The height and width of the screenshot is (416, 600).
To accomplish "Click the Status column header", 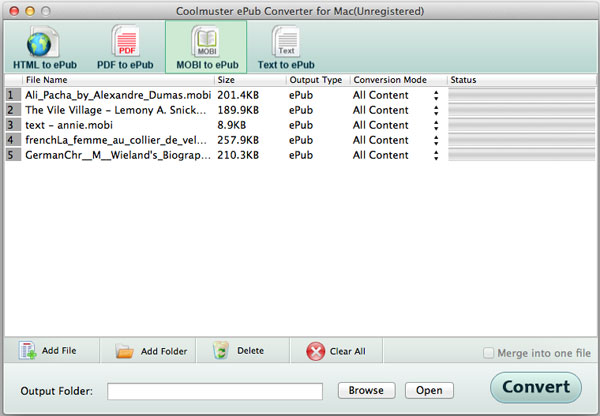I will coord(522,80).
